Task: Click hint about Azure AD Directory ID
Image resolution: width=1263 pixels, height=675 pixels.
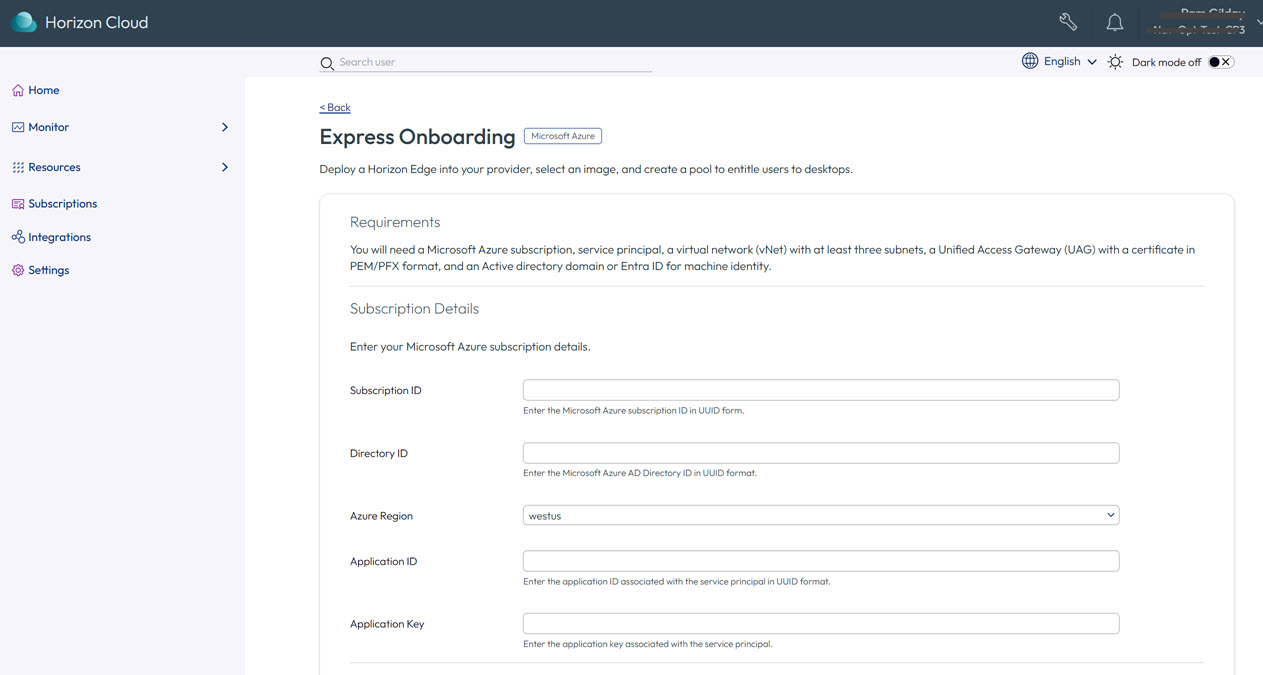Action: coord(640,473)
